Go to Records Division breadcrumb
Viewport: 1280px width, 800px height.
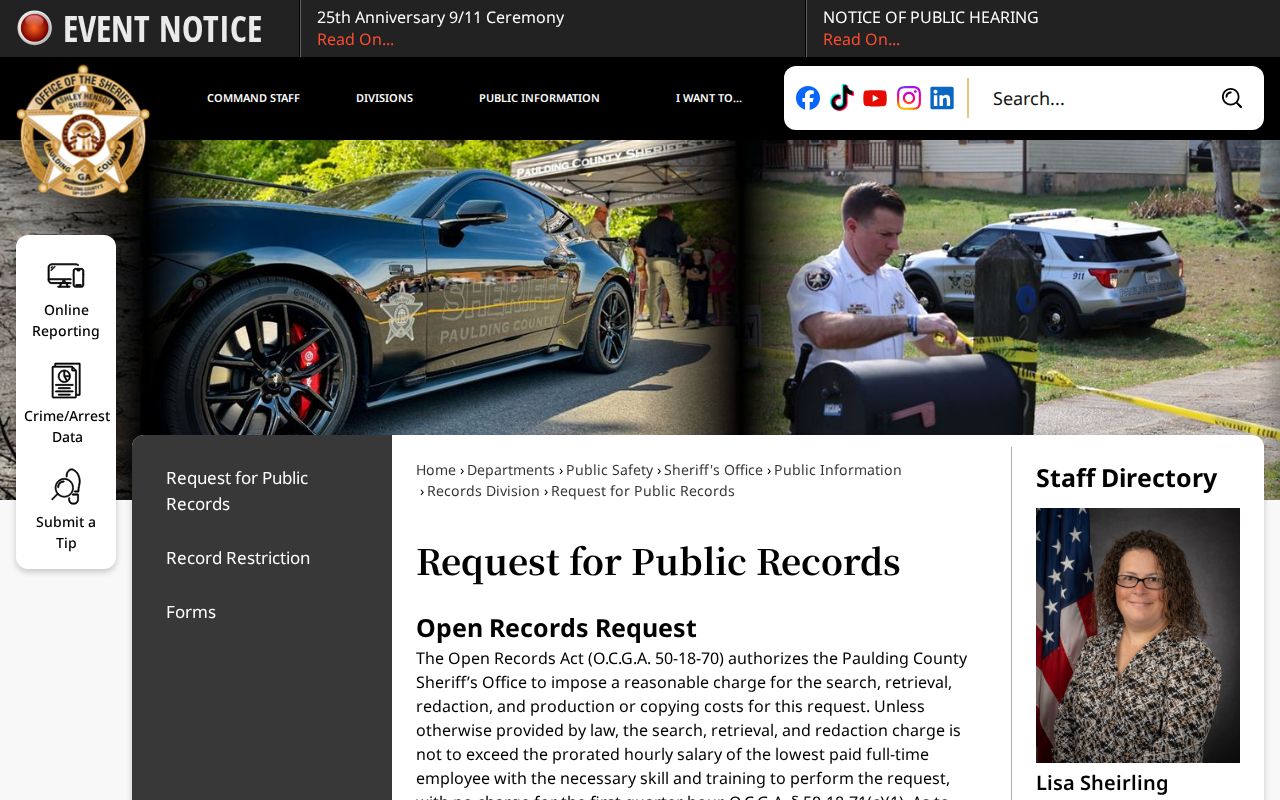click(483, 491)
